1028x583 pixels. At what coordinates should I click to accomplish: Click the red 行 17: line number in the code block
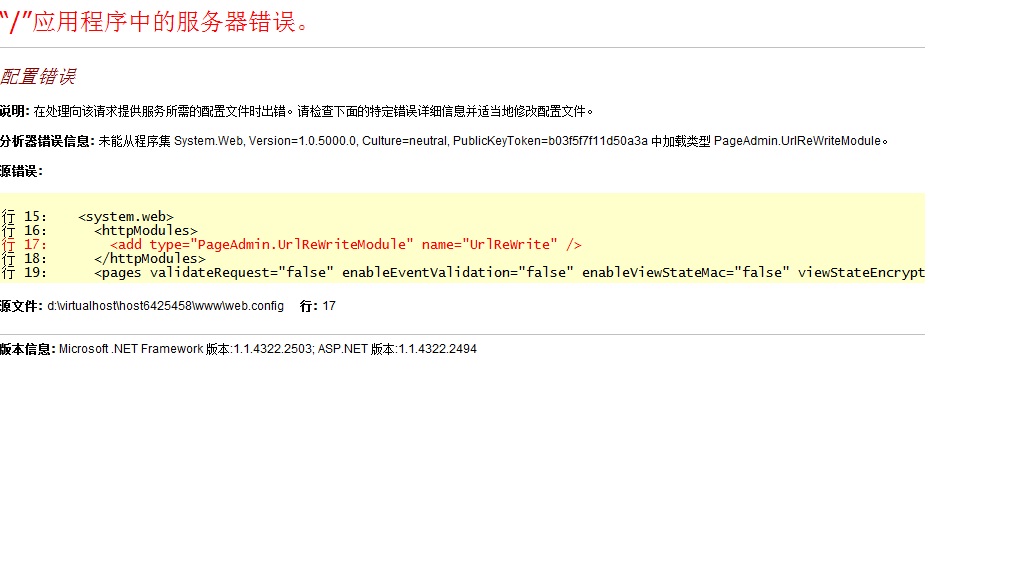coord(24,245)
